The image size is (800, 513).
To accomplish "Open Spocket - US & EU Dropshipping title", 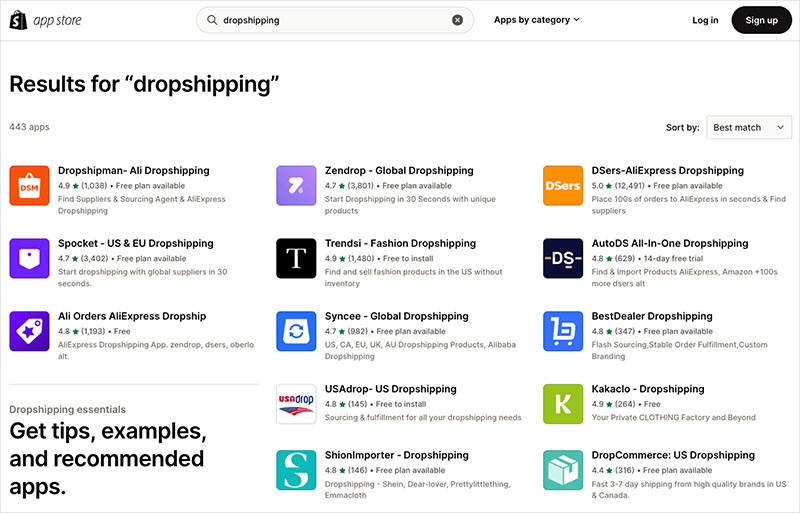I will pos(136,243).
